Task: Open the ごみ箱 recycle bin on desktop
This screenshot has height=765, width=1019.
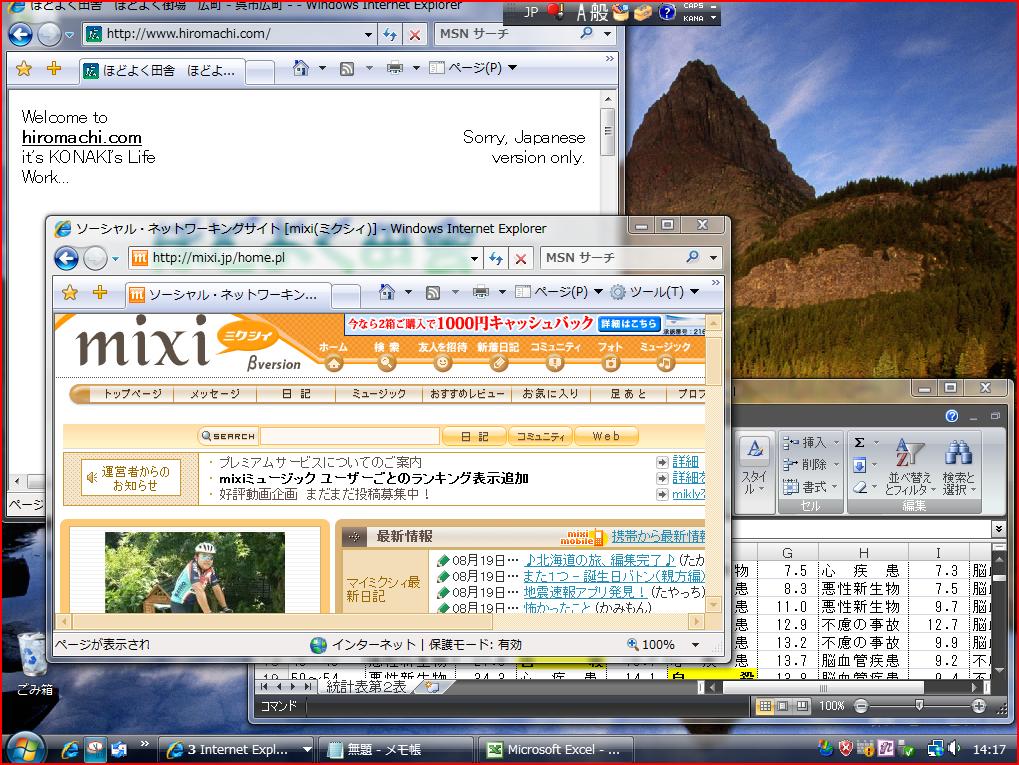Action: 34,663
